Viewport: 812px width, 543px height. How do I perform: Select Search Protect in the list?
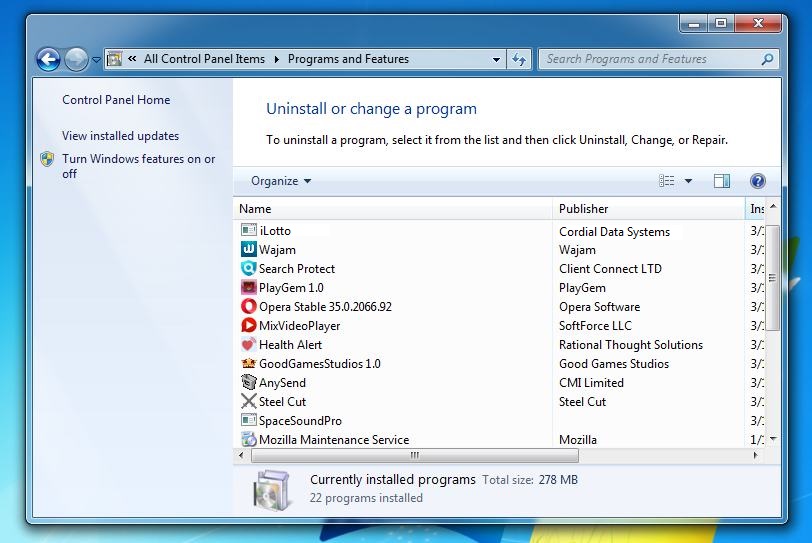pyautogui.click(x=297, y=269)
